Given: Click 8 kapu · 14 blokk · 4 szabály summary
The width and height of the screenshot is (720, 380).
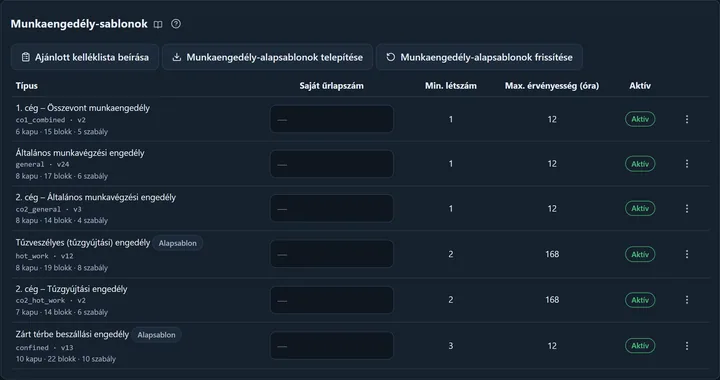Looking at the screenshot, I should coord(62,221).
